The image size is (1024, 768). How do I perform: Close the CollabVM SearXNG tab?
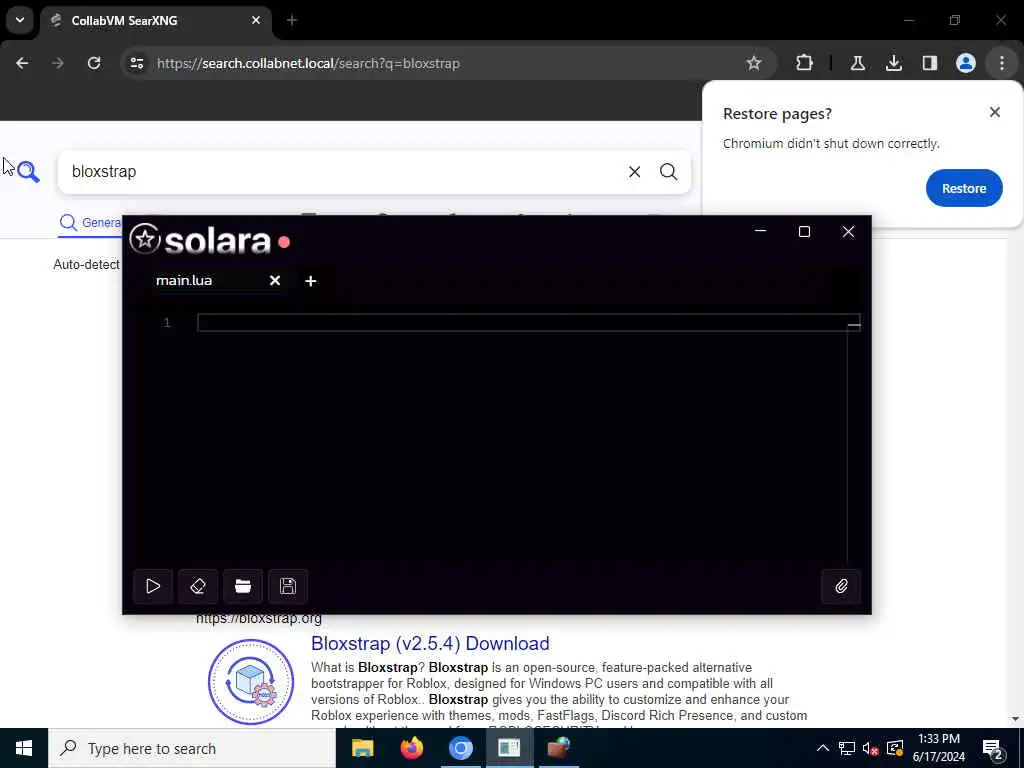[256, 20]
